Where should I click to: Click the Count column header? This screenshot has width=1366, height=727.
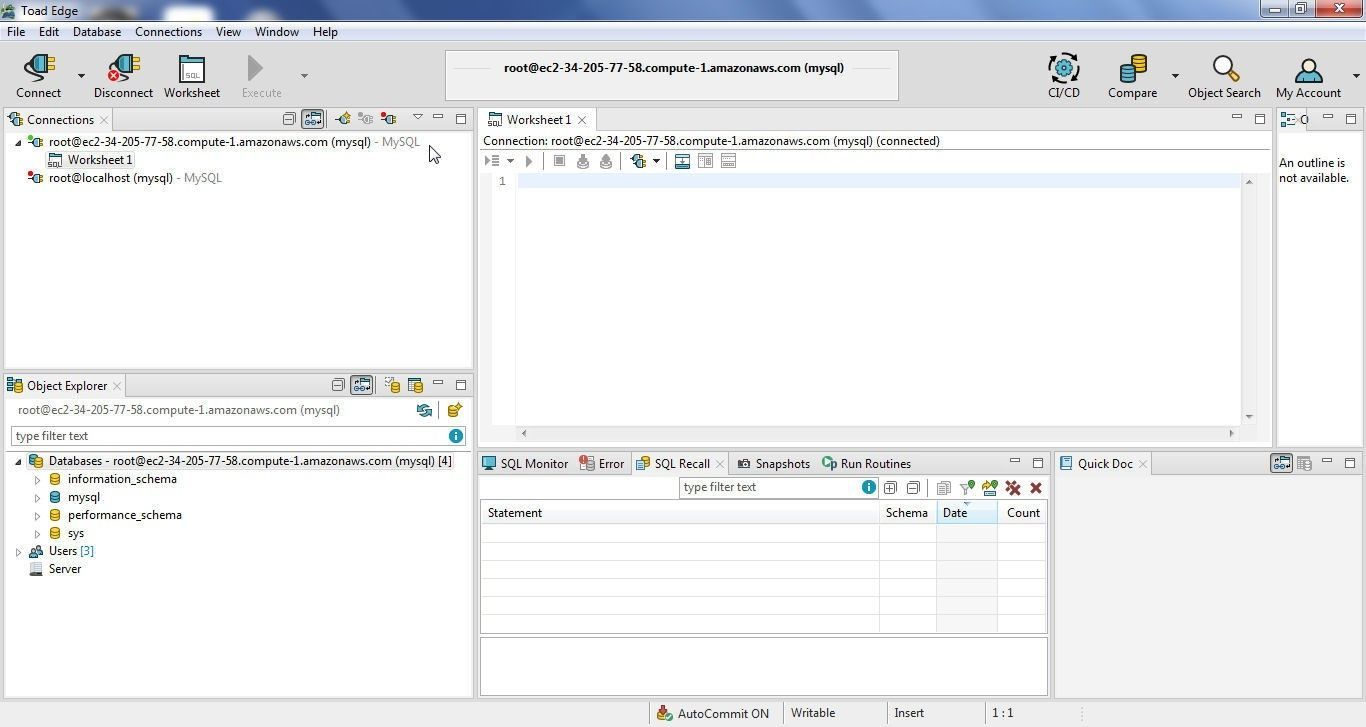pyautogui.click(x=1022, y=513)
